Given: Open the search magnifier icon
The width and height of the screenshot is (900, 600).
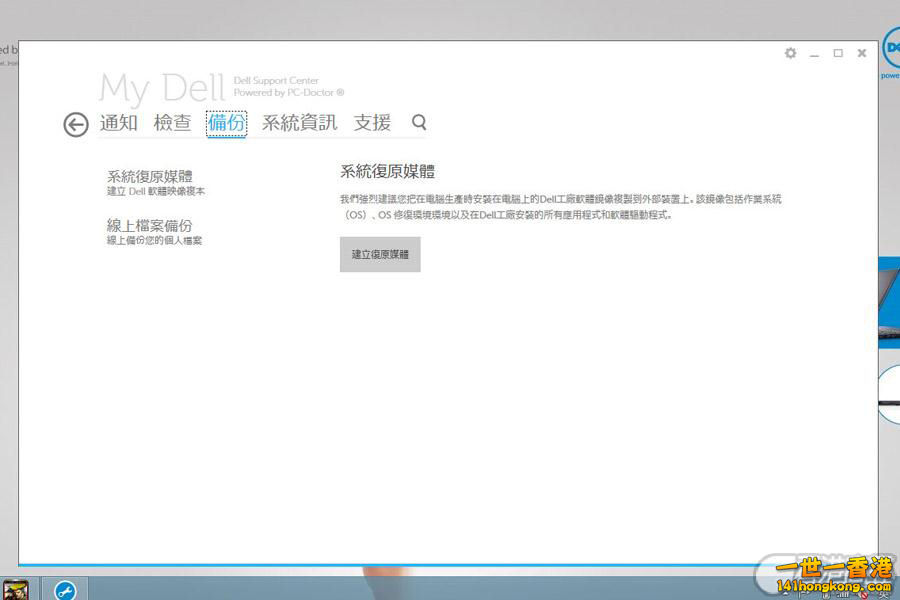Looking at the screenshot, I should 419,122.
